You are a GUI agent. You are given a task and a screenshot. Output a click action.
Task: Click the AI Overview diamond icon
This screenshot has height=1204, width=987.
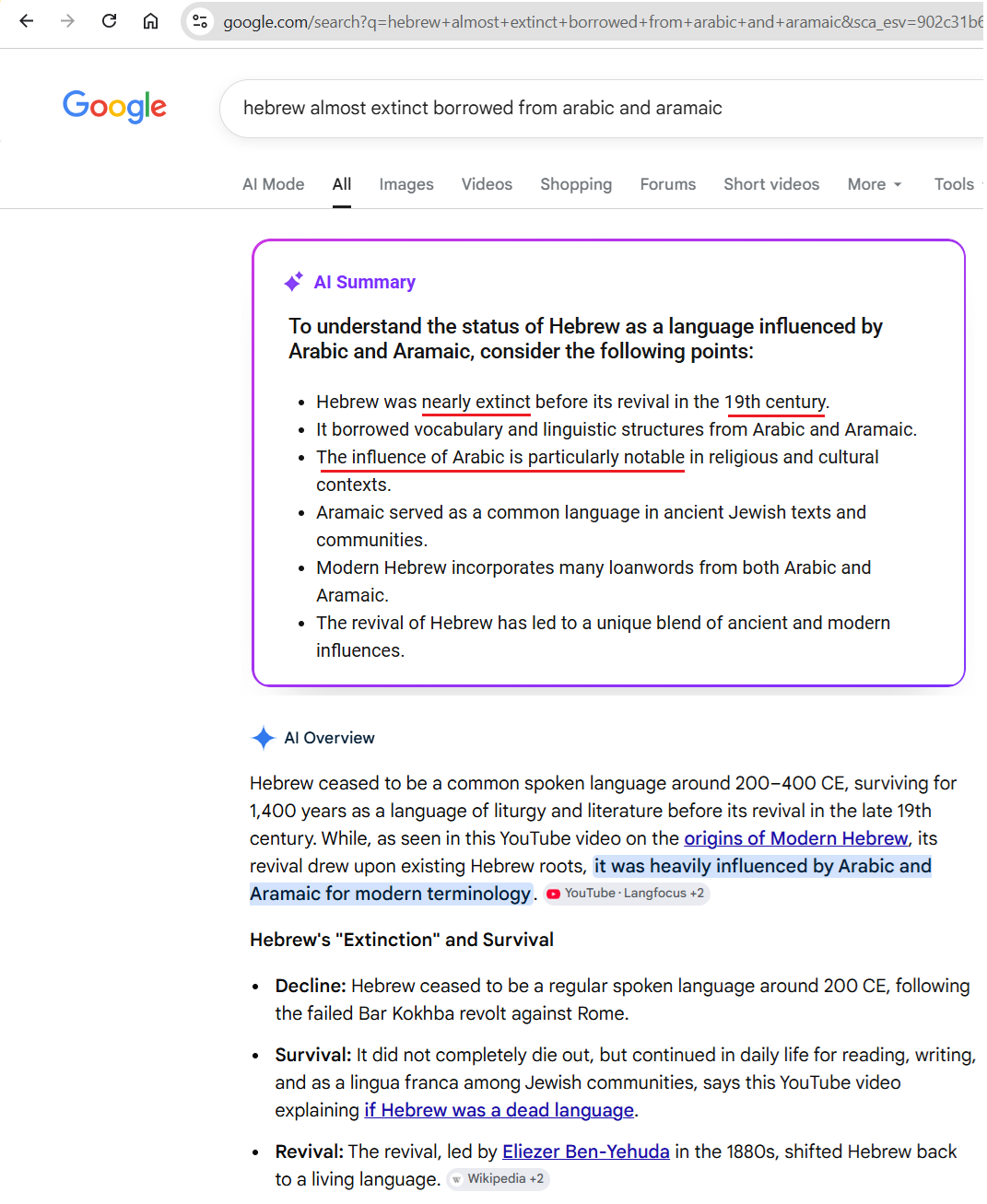[264, 738]
